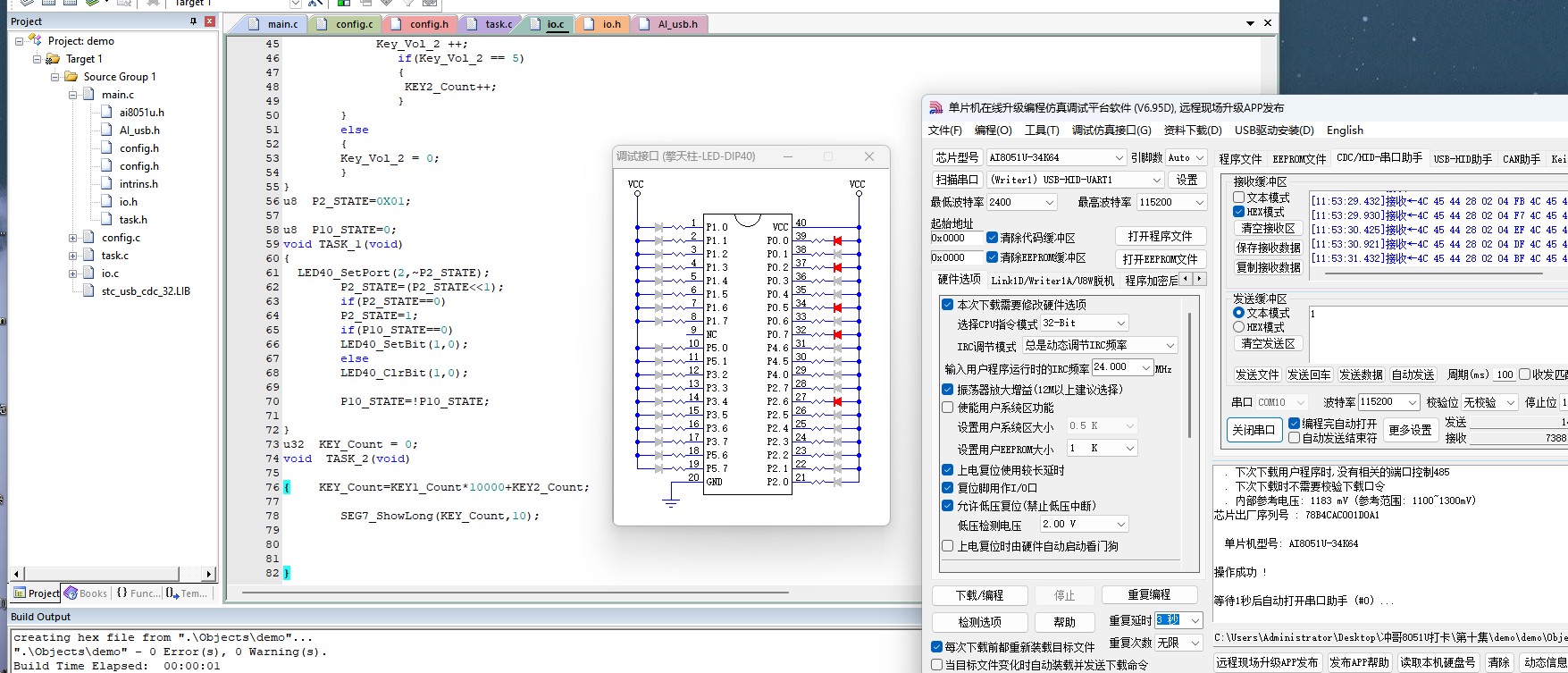Click the 下载/编程 button
The width and height of the screenshot is (1568, 673).
tap(979, 595)
